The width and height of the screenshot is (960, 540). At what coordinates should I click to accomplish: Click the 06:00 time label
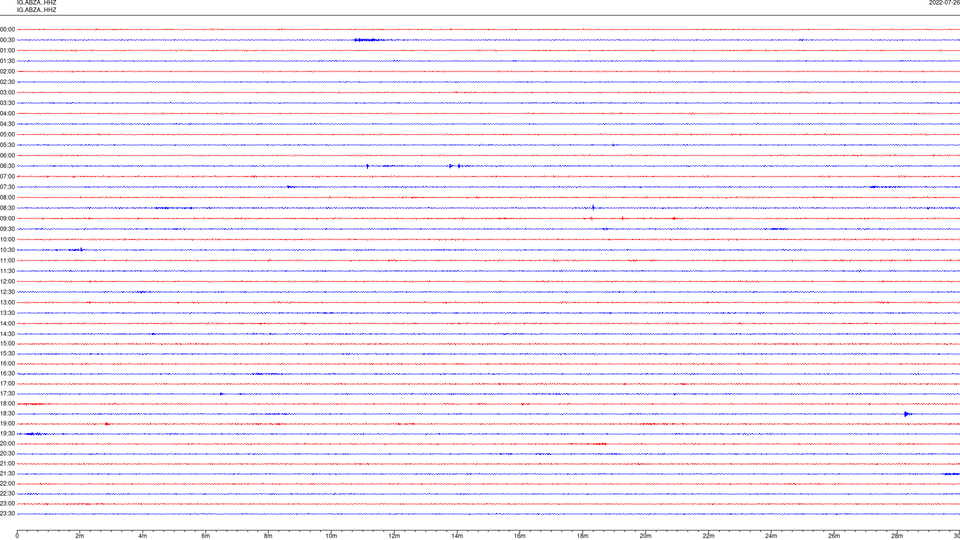point(7,156)
